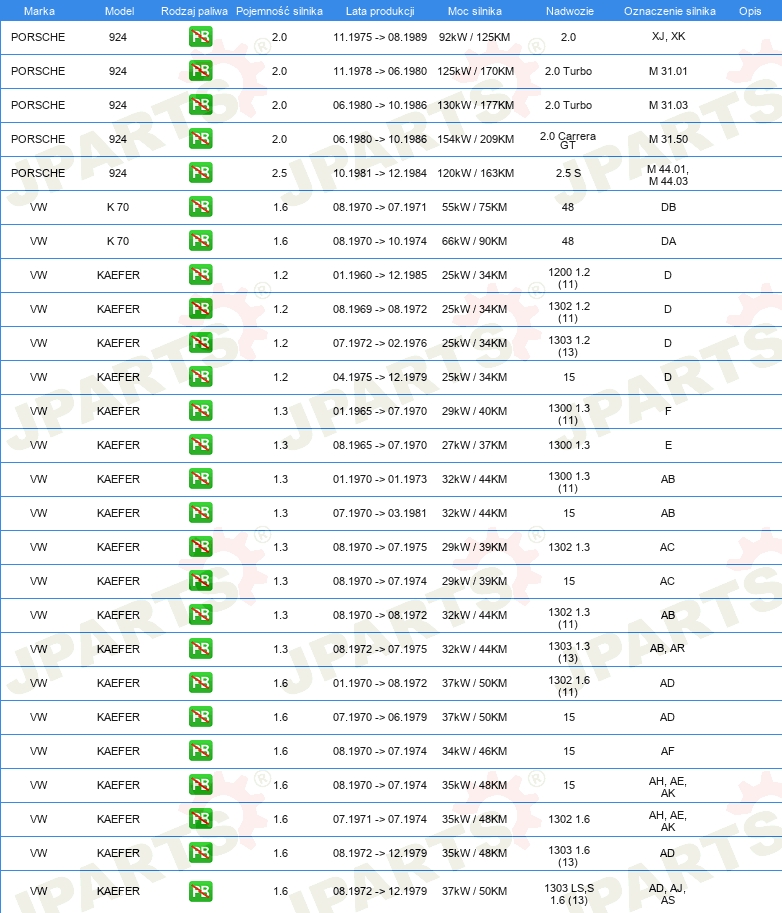Viewport: 782px width, 913px height.
Task: Select the 'AF' engine code cell
Action: coord(667,751)
